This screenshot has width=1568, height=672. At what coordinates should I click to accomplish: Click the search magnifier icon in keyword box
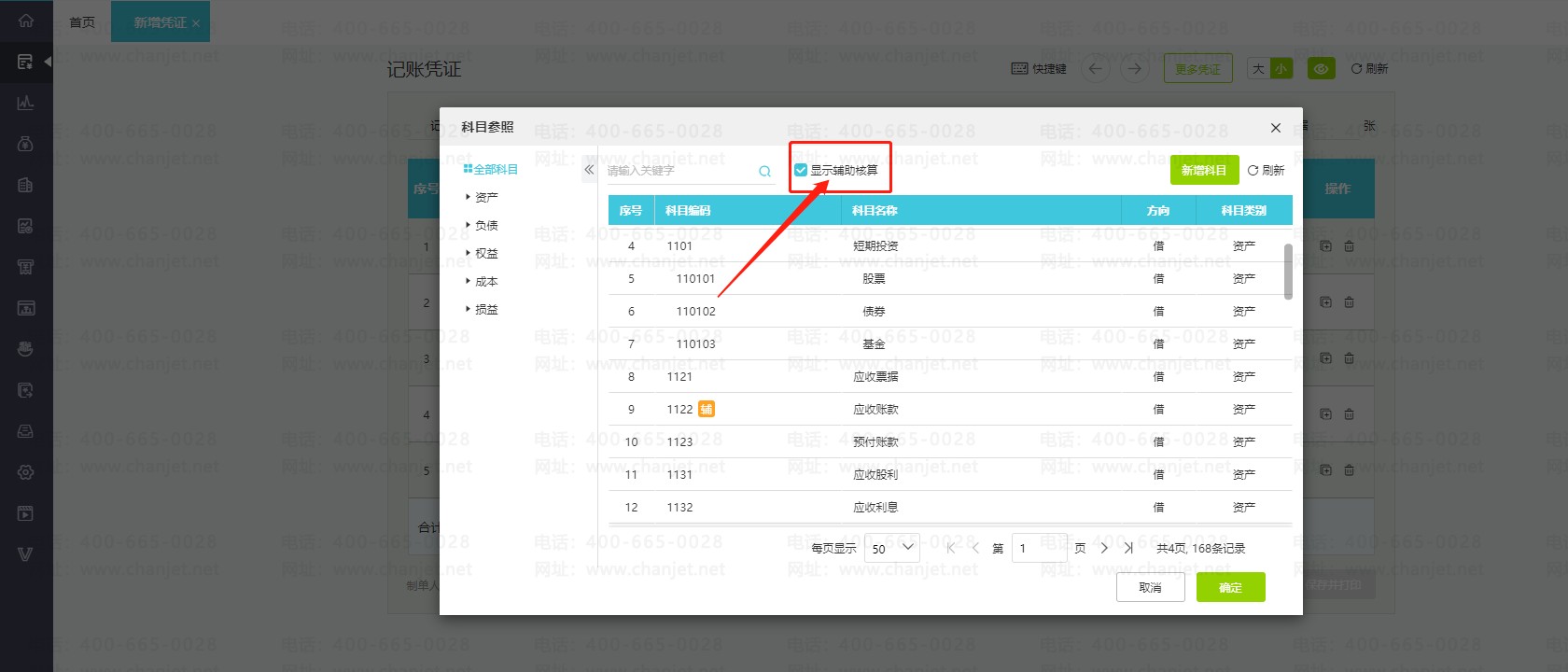tap(764, 171)
